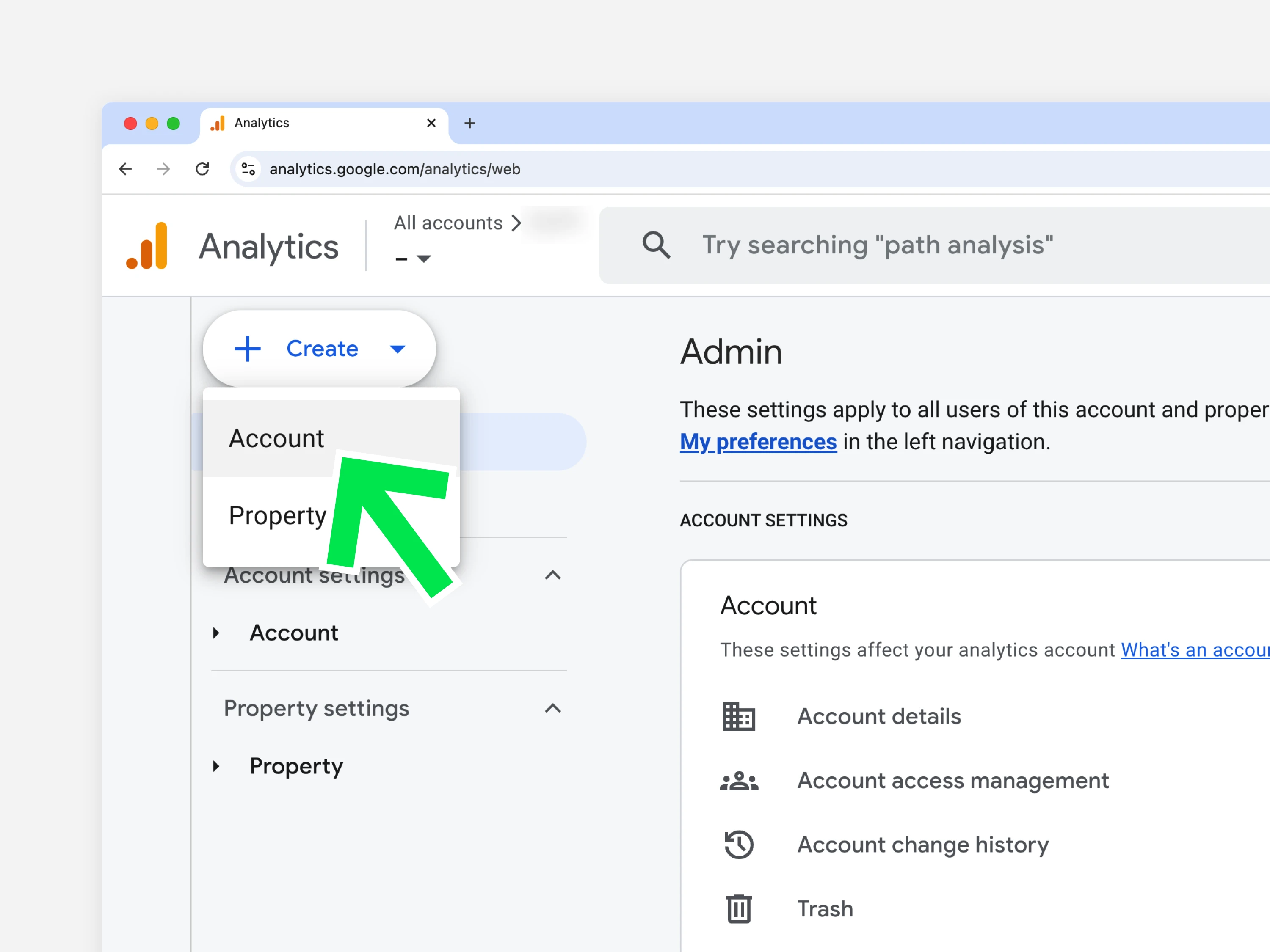Open a new browser tab

pos(469,123)
